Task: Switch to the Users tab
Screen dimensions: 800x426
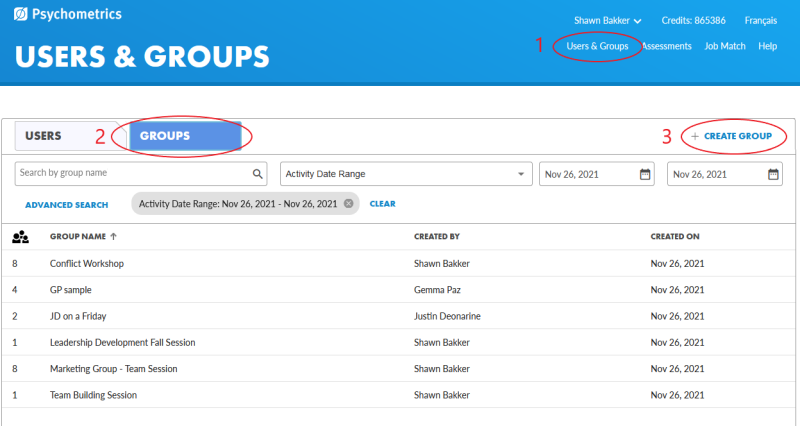Action: pyautogui.click(x=44, y=136)
